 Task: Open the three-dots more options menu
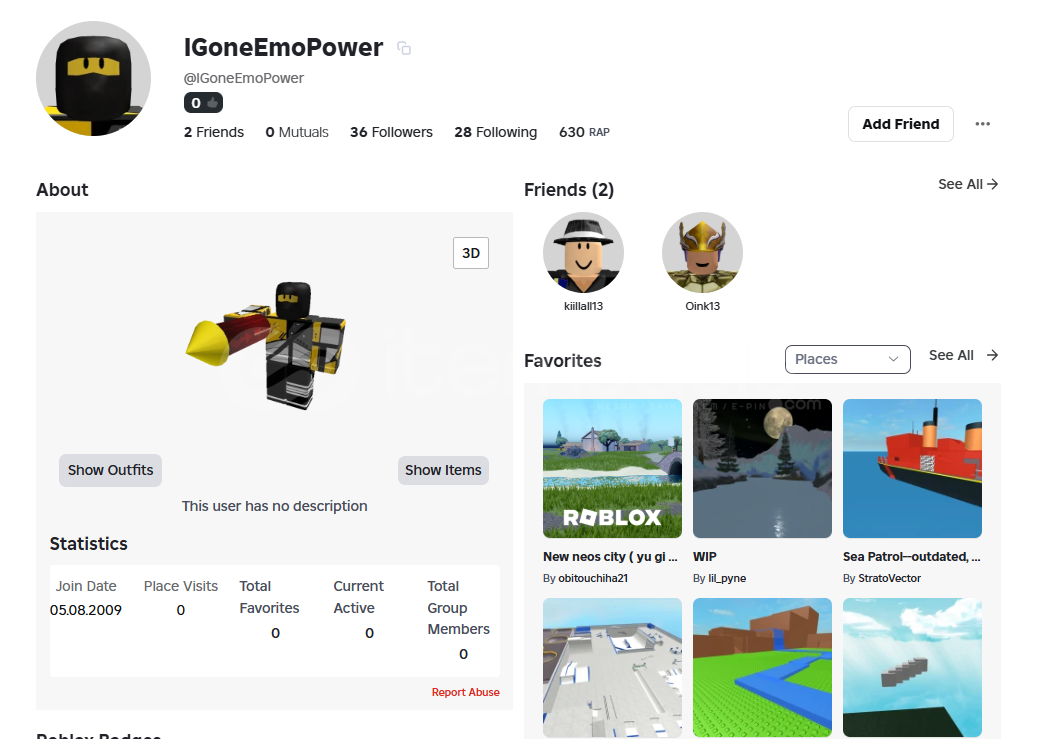point(983,124)
